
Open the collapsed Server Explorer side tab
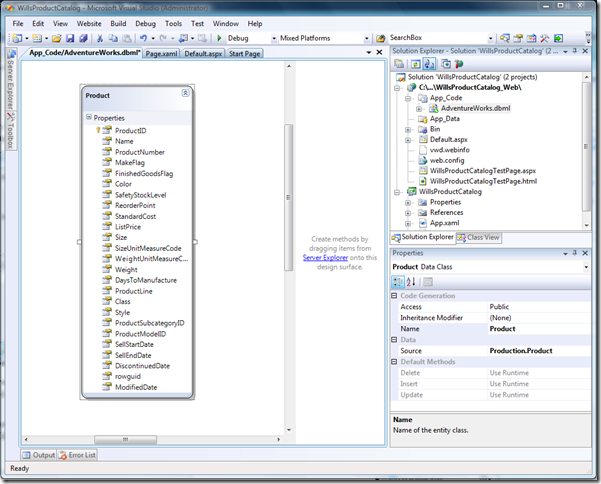click(x=11, y=80)
